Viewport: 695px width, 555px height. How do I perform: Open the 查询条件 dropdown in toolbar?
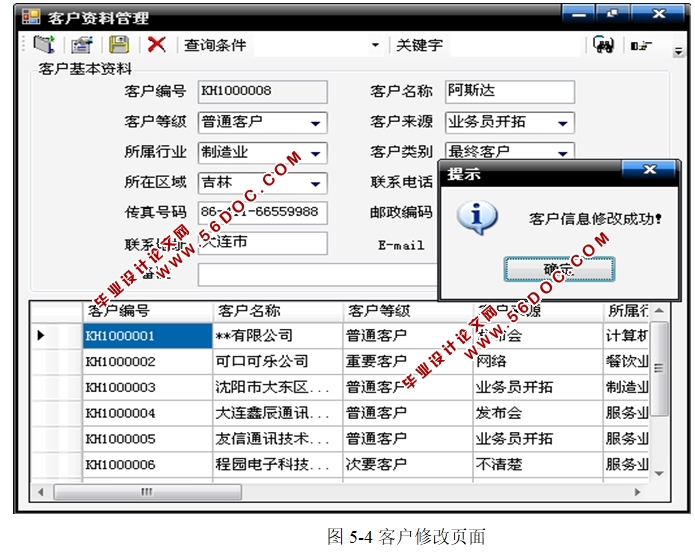[x=375, y=45]
